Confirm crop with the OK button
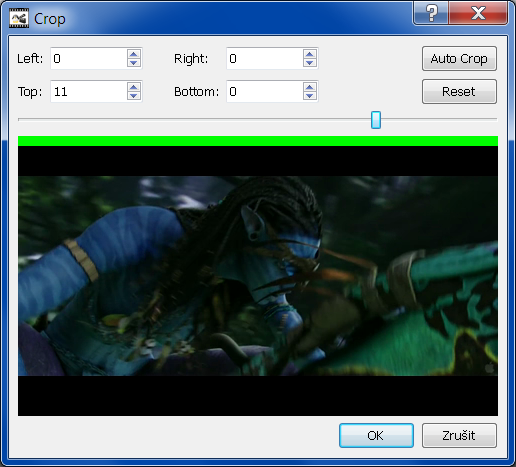The image size is (516, 467). pyautogui.click(x=376, y=435)
